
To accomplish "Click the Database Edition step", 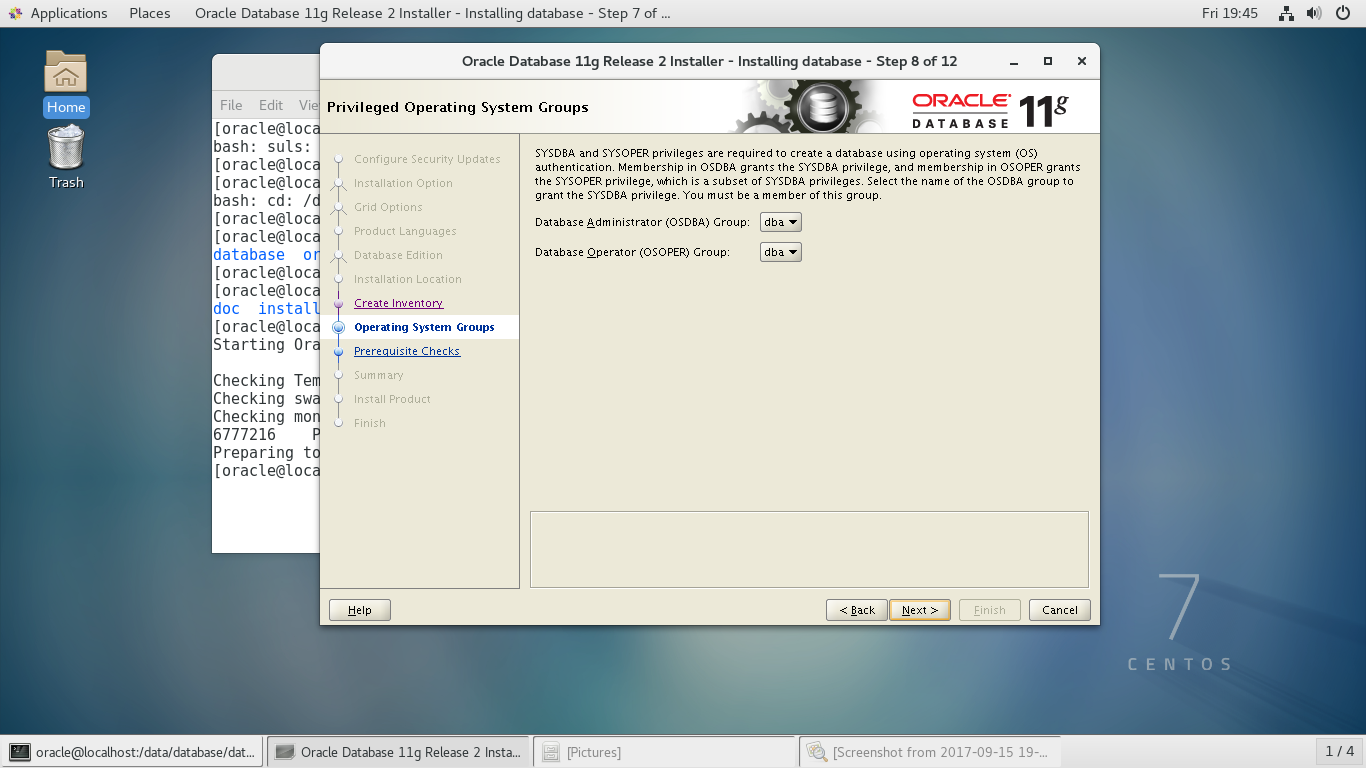I will [398, 255].
